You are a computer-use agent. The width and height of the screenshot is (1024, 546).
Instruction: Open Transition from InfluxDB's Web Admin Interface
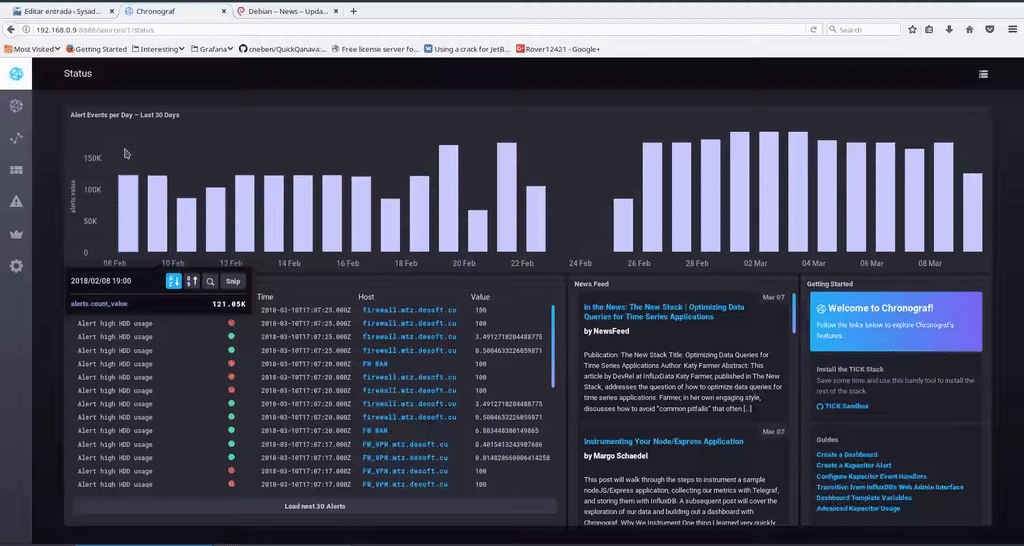(889, 487)
